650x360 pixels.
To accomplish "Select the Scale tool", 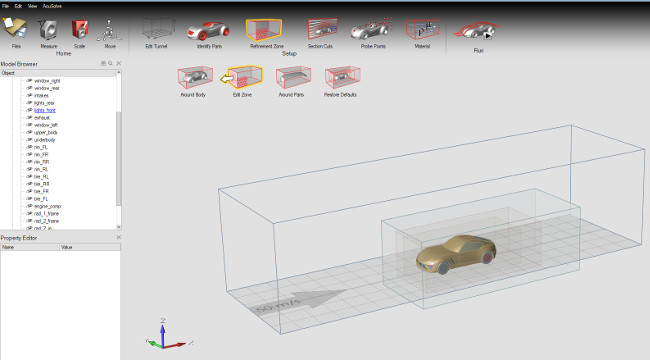I will (x=79, y=30).
